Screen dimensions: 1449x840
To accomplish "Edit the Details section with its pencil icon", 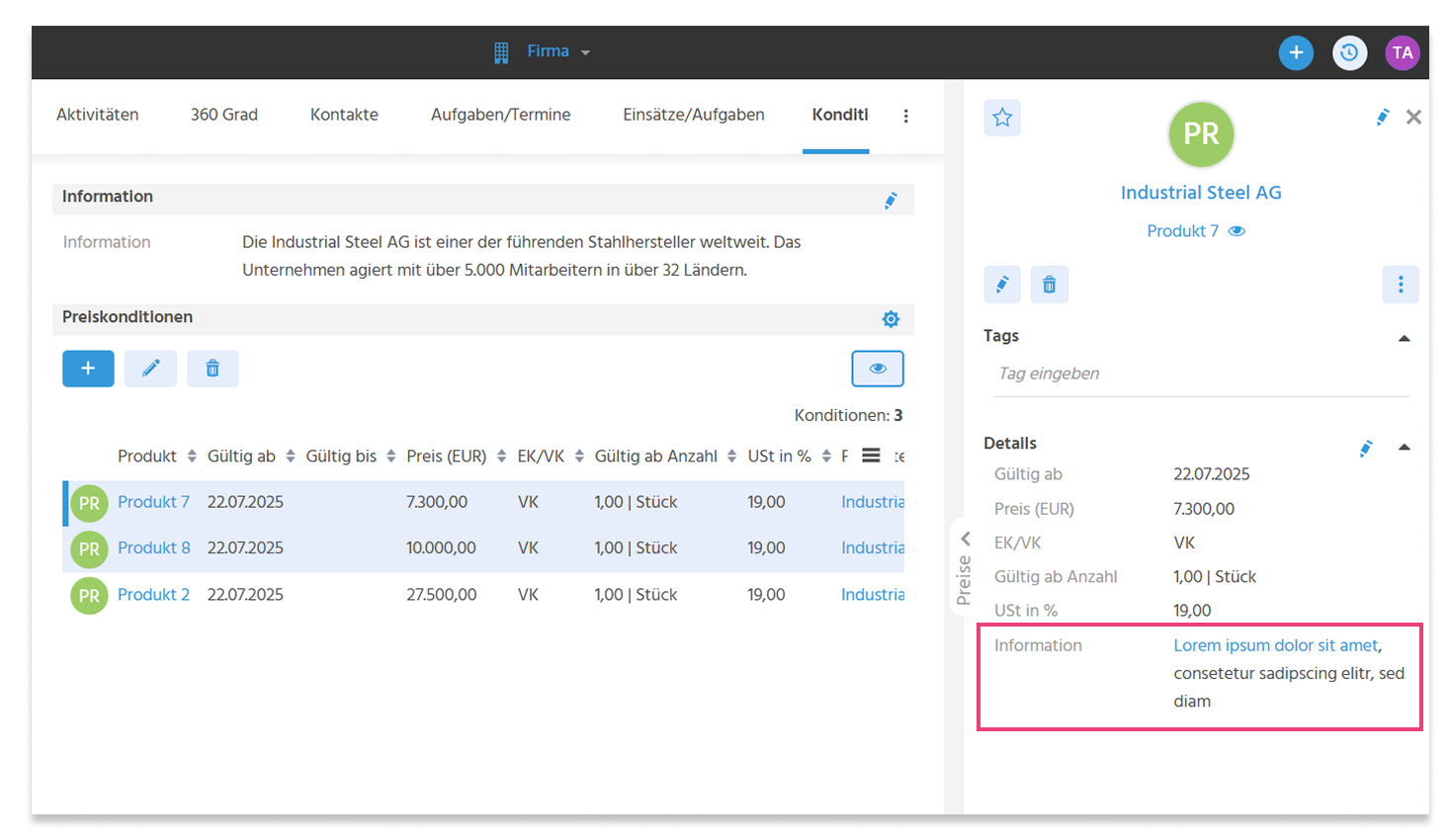I will [x=1366, y=449].
